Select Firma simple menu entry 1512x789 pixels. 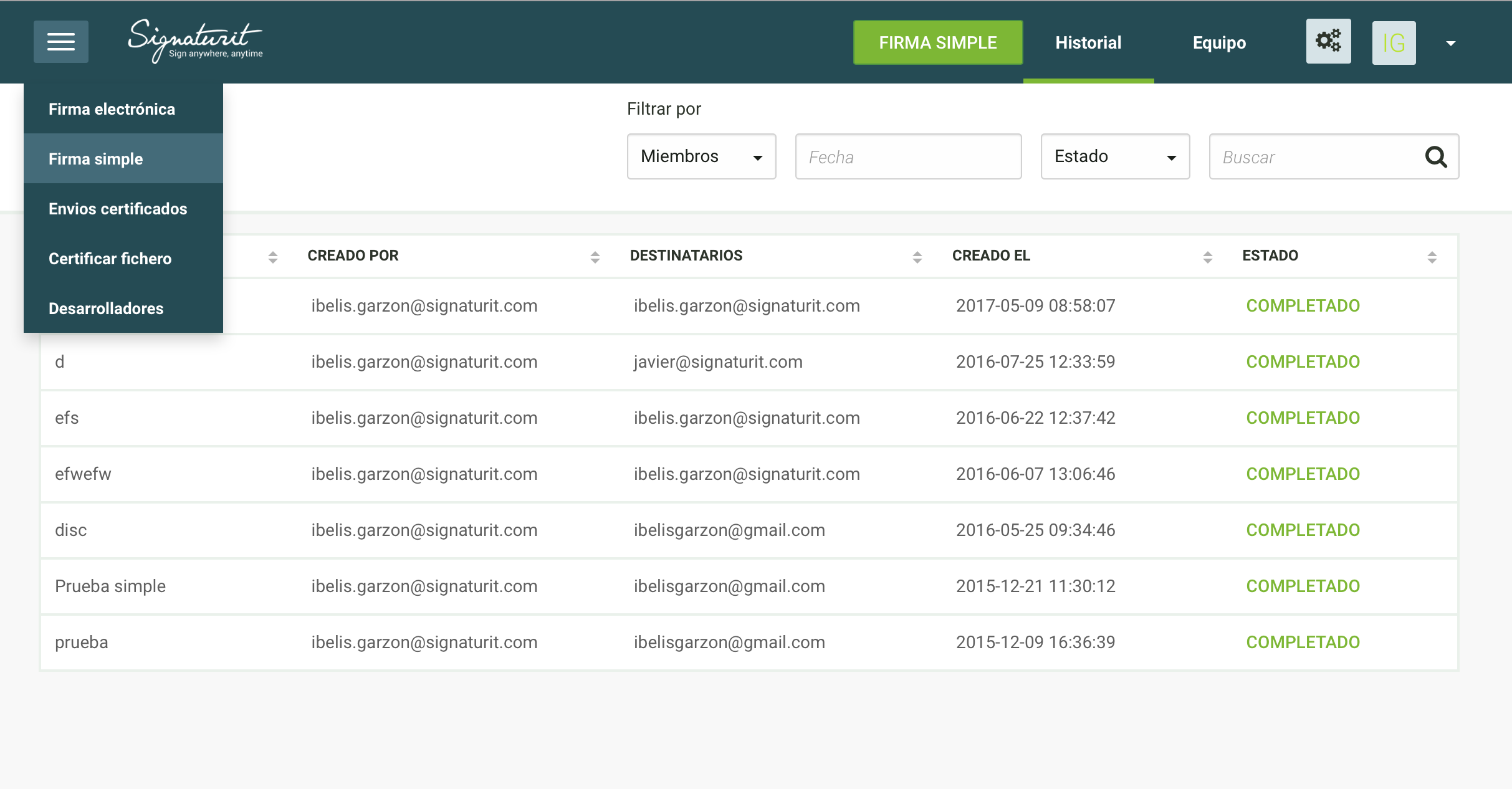click(123, 159)
